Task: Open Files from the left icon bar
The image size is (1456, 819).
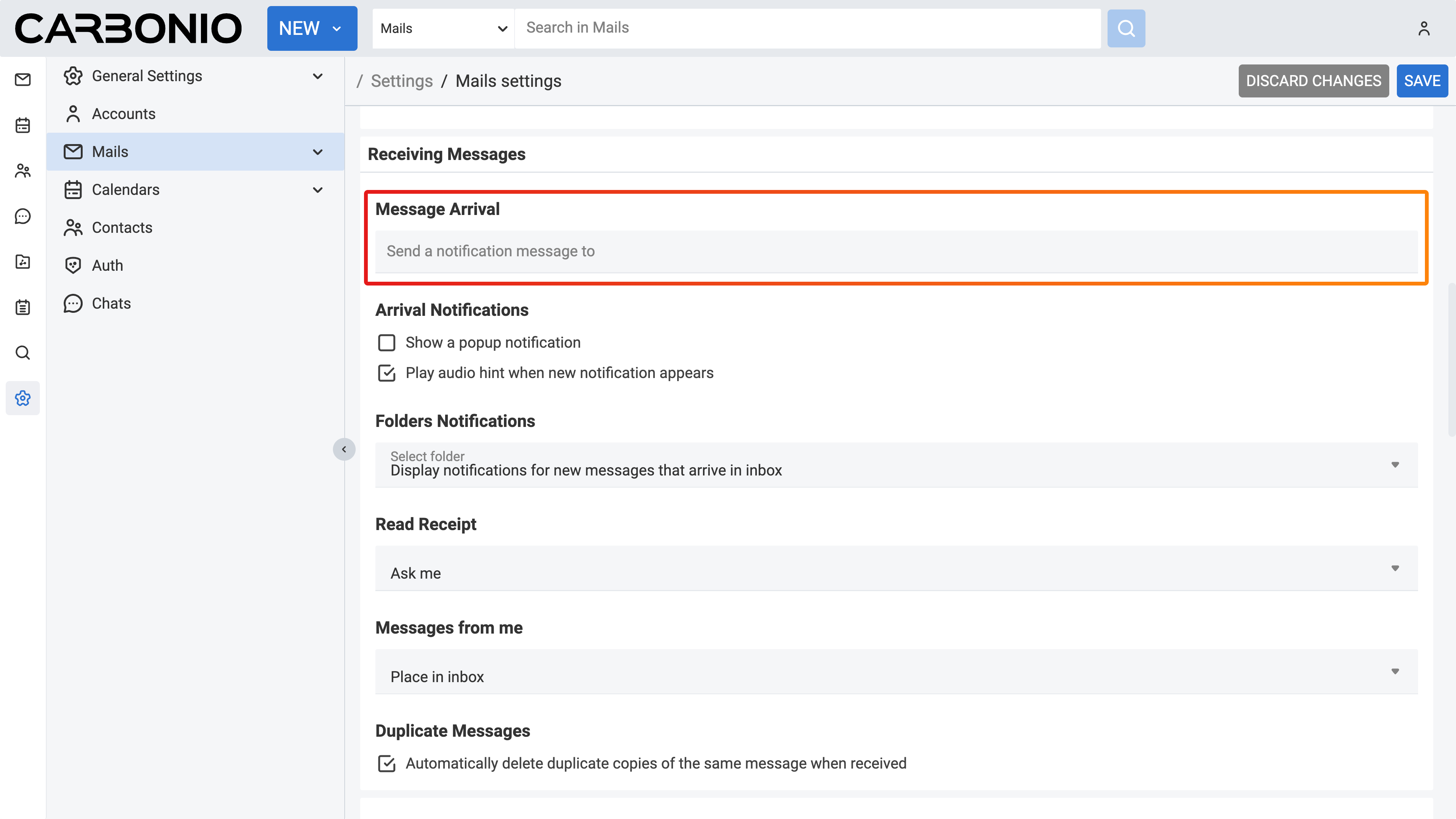Action: tap(23, 262)
